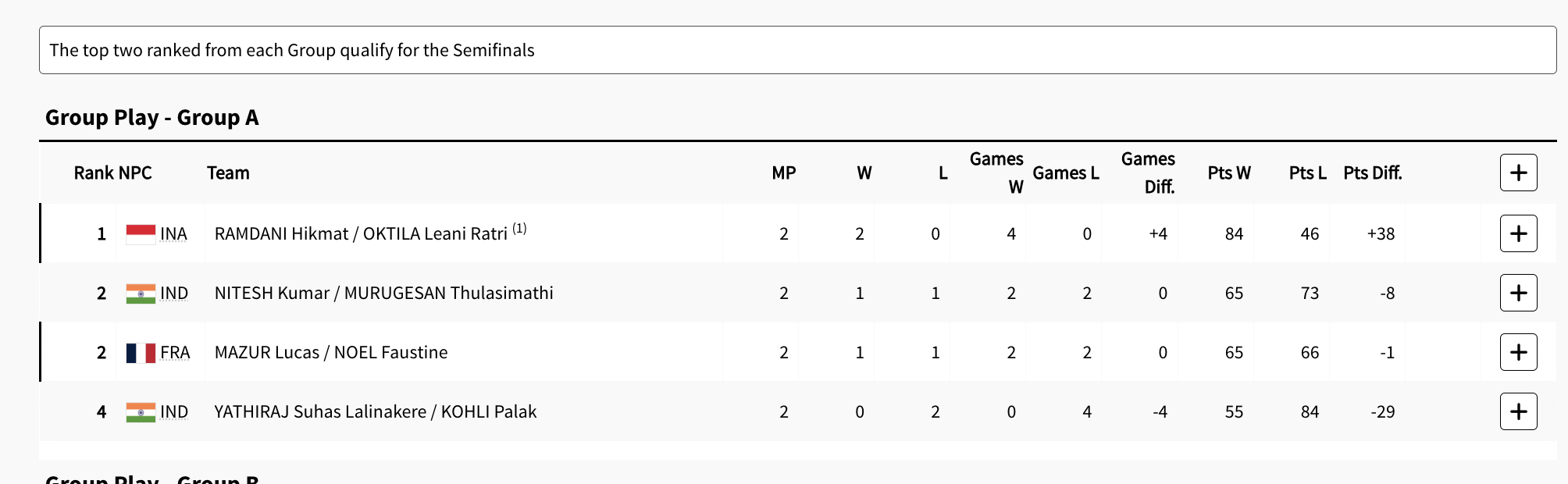The image size is (1568, 484).
Task: Expand the YATHIRAJ / KOHLI row details
Action: pos(1518,411)
